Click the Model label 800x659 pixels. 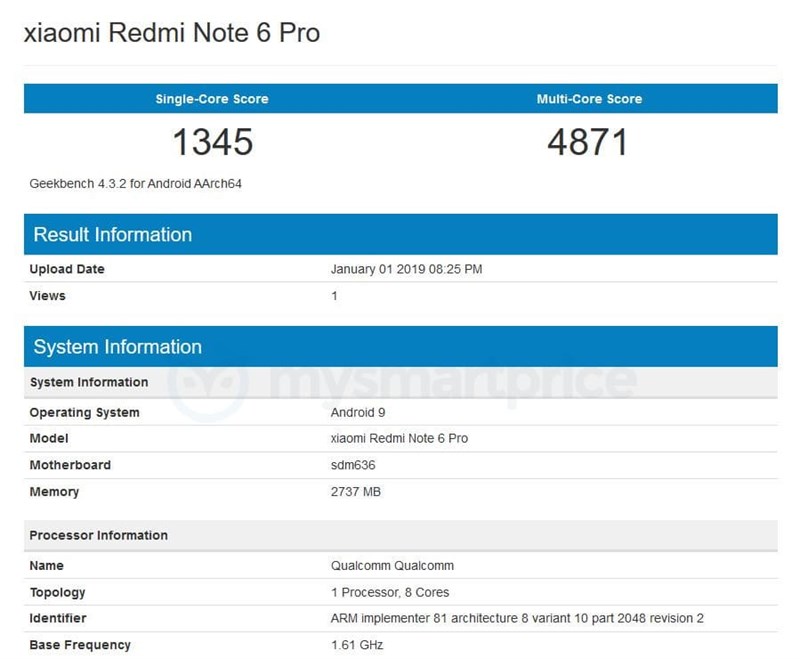point(49,438)
